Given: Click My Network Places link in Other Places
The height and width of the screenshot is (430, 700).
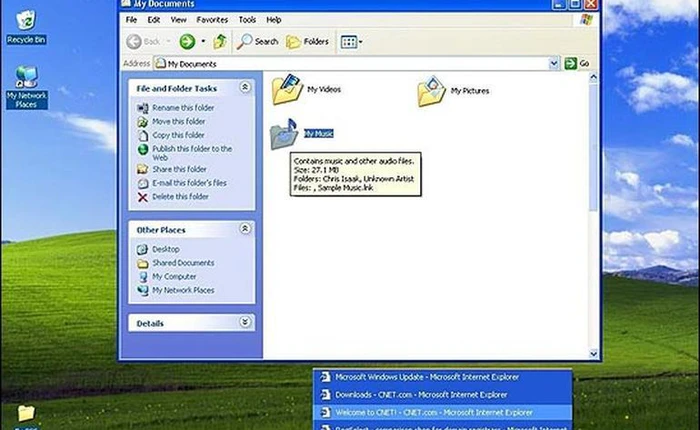Looking at the screenshot, I should (183, 290).
